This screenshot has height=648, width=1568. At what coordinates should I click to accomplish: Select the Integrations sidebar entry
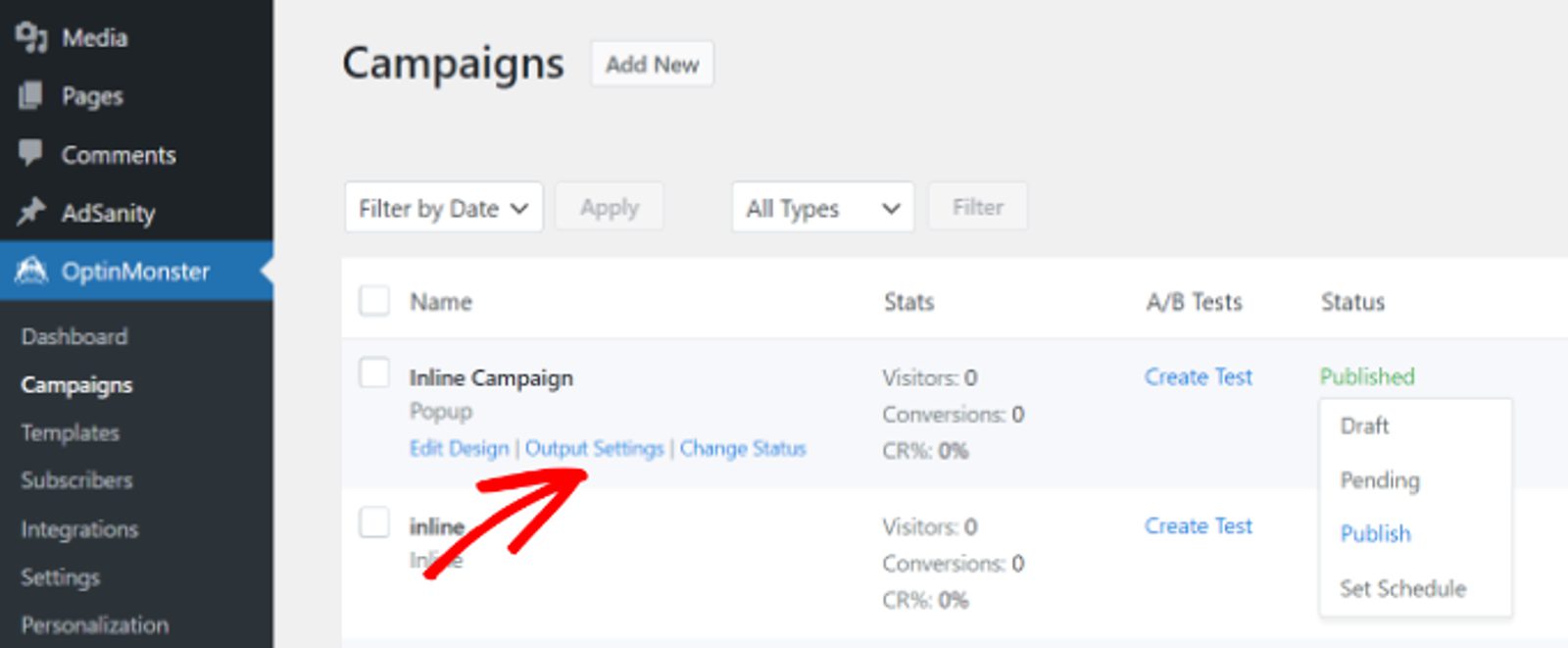(x=79, y=529)
